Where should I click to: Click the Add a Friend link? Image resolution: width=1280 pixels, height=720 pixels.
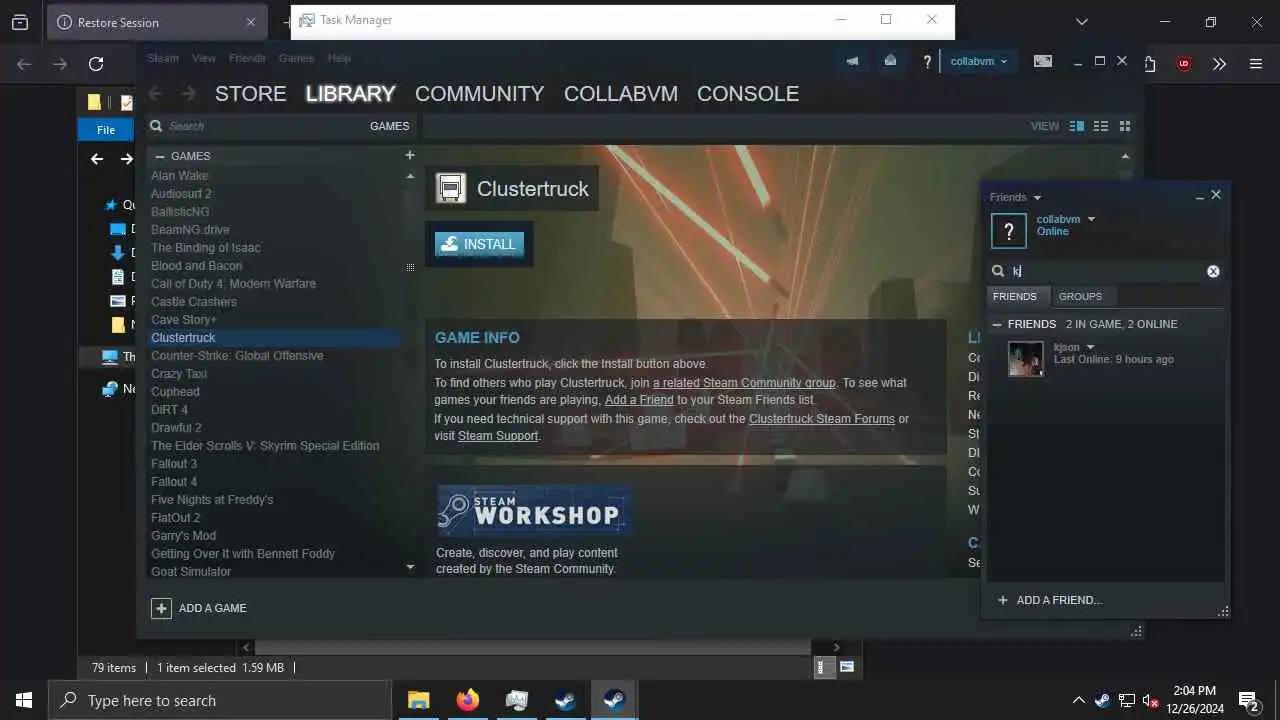point(639,400)
